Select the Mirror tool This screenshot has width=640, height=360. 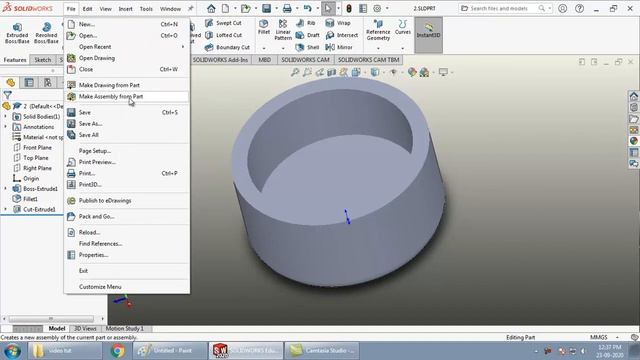[339, 47]
